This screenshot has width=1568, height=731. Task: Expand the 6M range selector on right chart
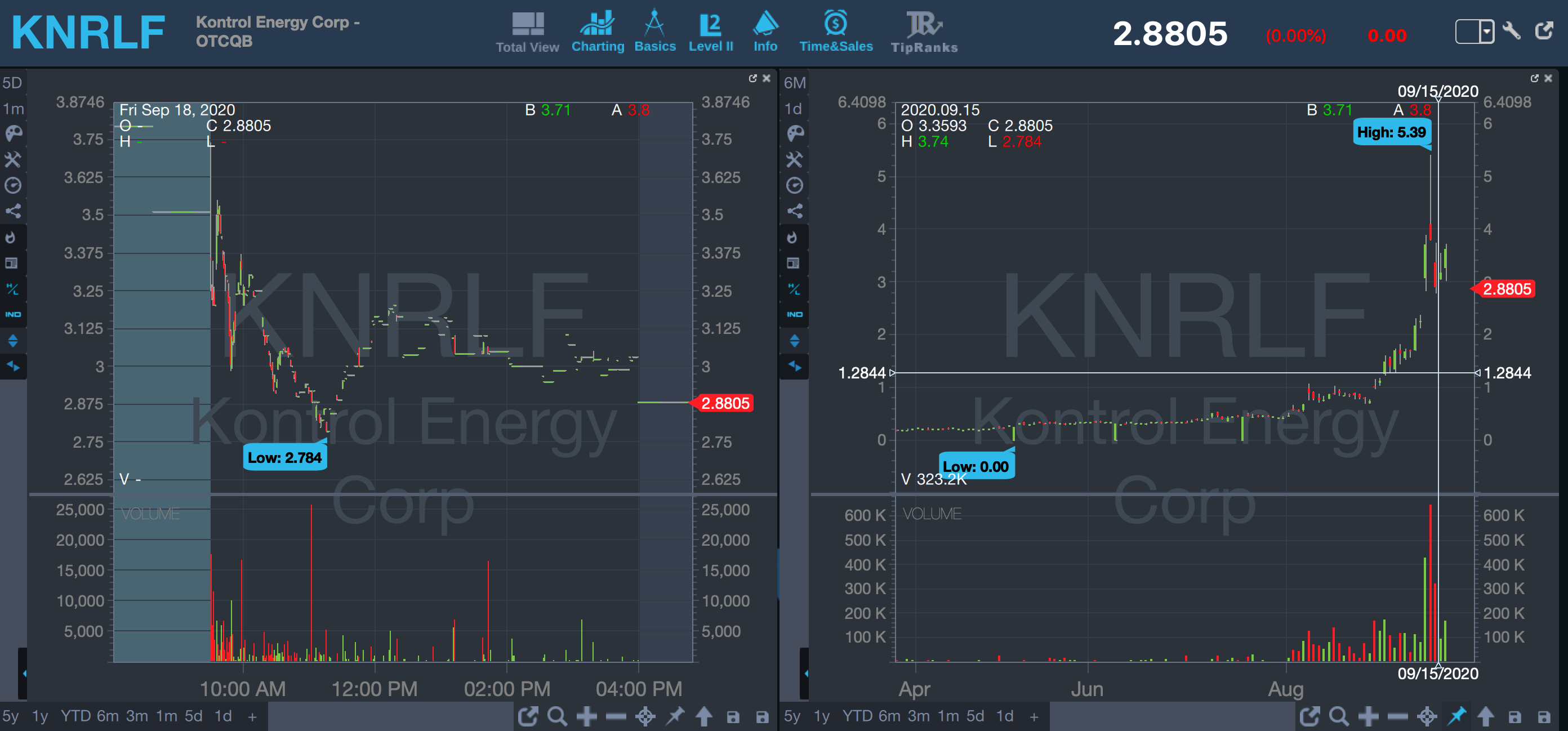pyautogui.click(x=794, y=83)
